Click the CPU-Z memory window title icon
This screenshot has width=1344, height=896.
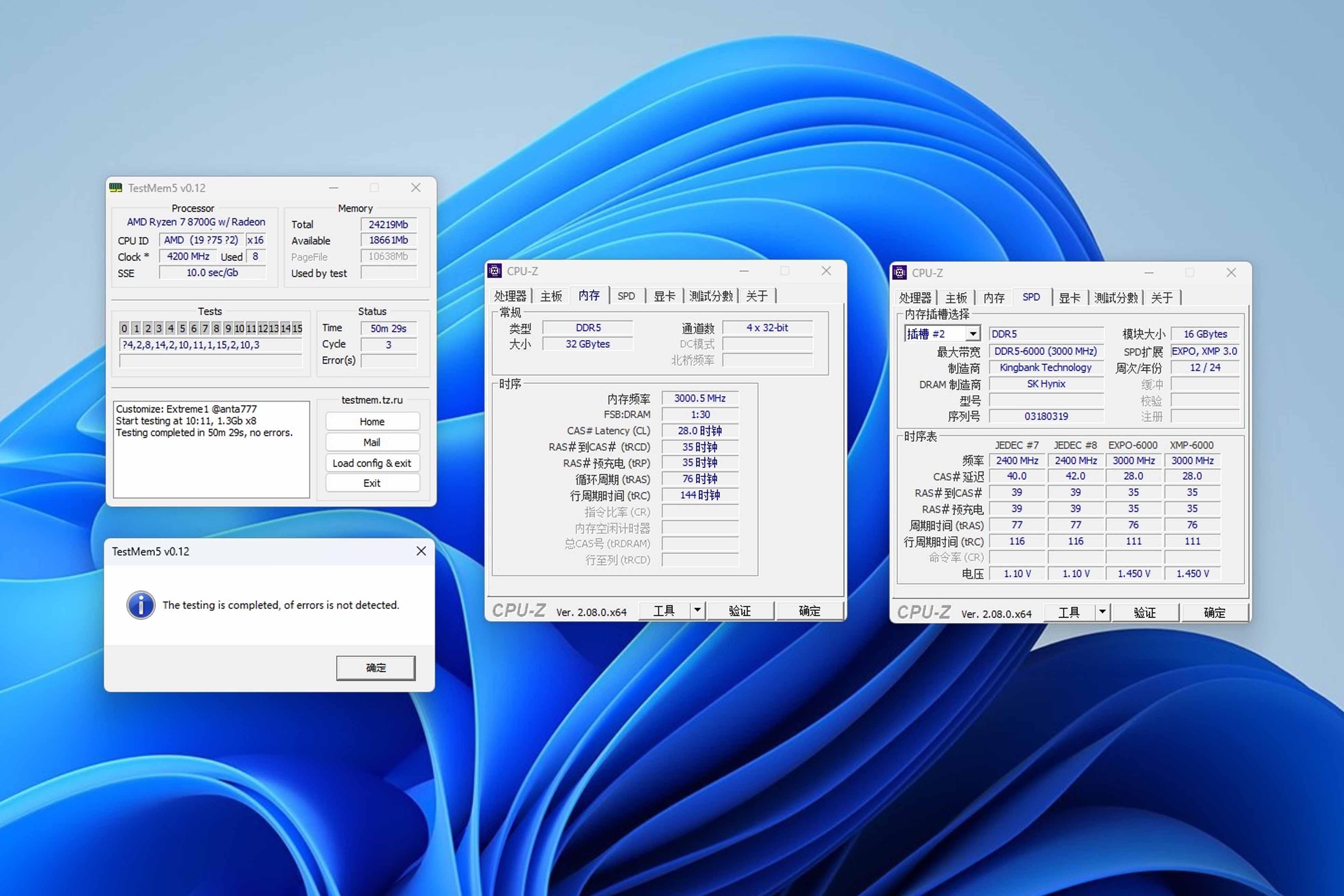click(x=495, y=271)
